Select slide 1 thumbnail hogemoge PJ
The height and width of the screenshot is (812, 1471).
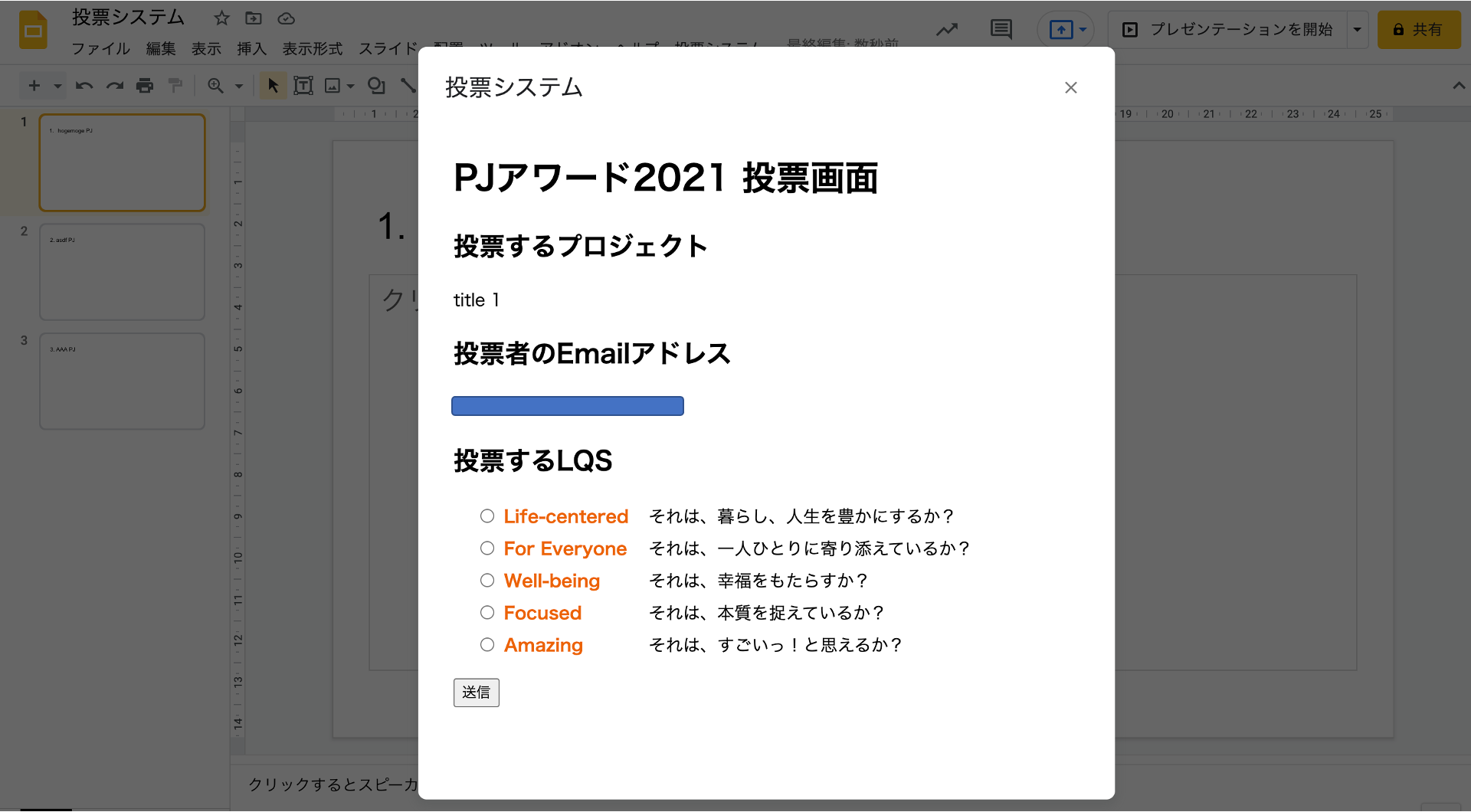(x=123, y=162)
